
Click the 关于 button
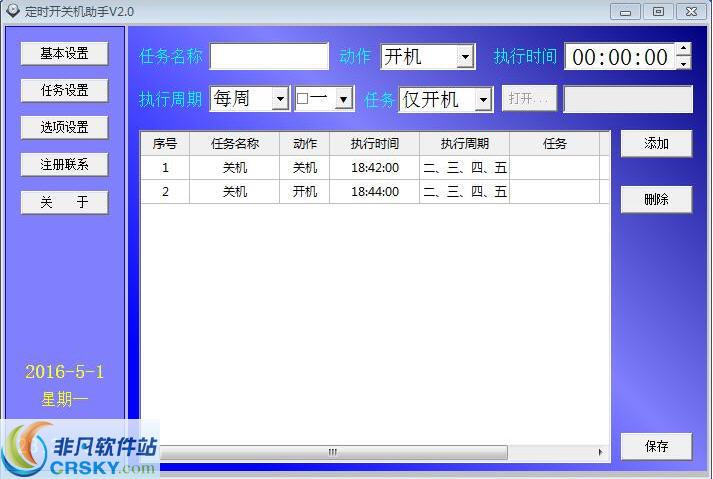tap(65, 202)
